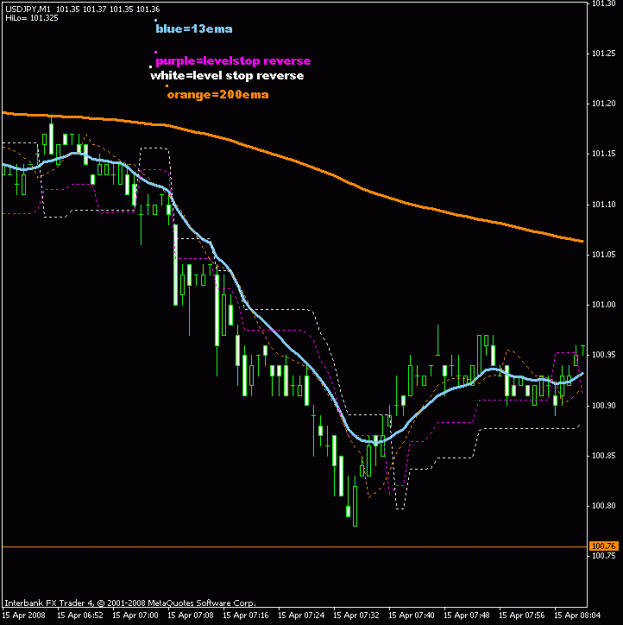623x625 pixels.
Task: Click the '15 Apr 07:56' time label
Action: point(522,615)
